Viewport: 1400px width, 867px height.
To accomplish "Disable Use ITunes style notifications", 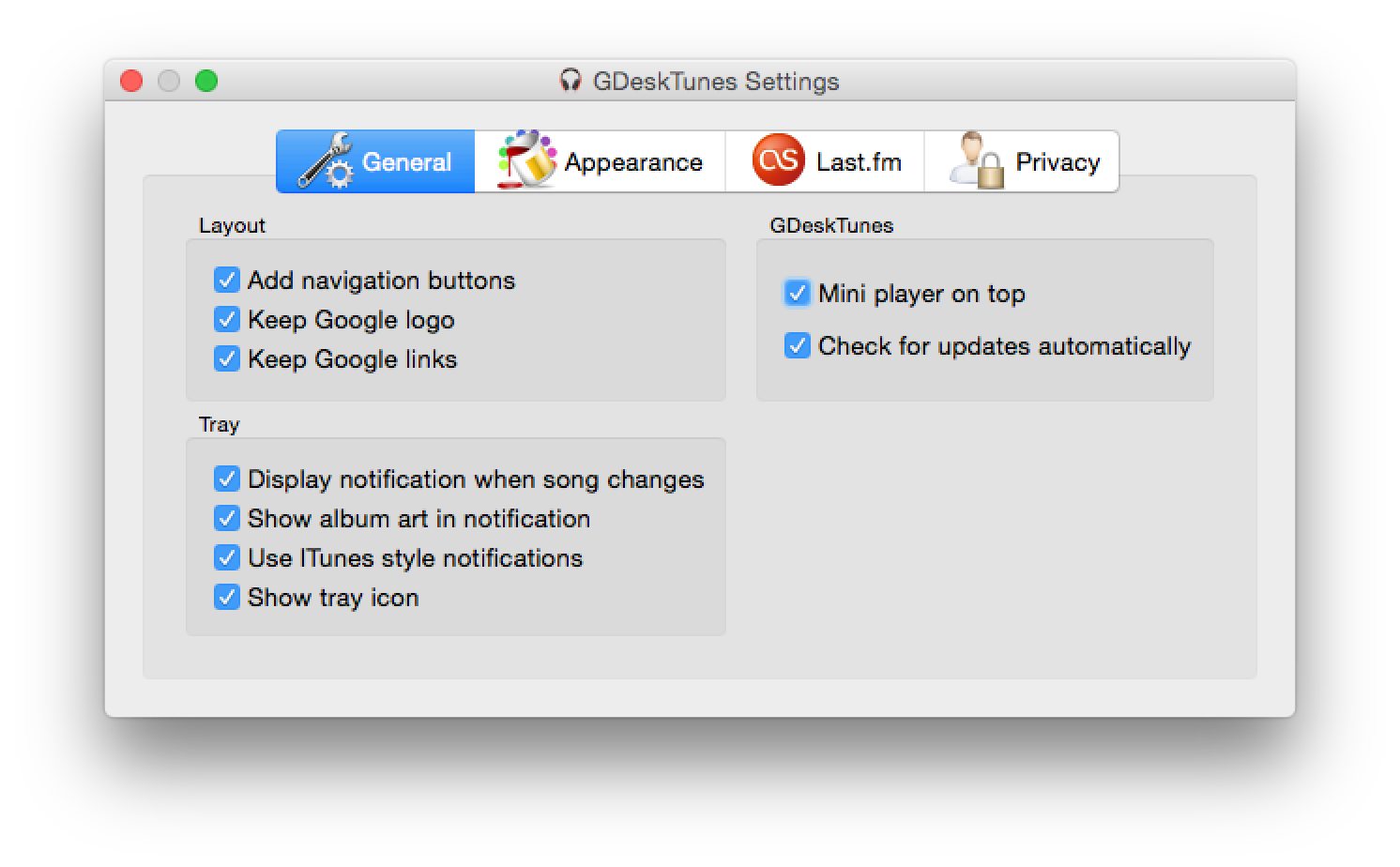I will click(227, 557).
